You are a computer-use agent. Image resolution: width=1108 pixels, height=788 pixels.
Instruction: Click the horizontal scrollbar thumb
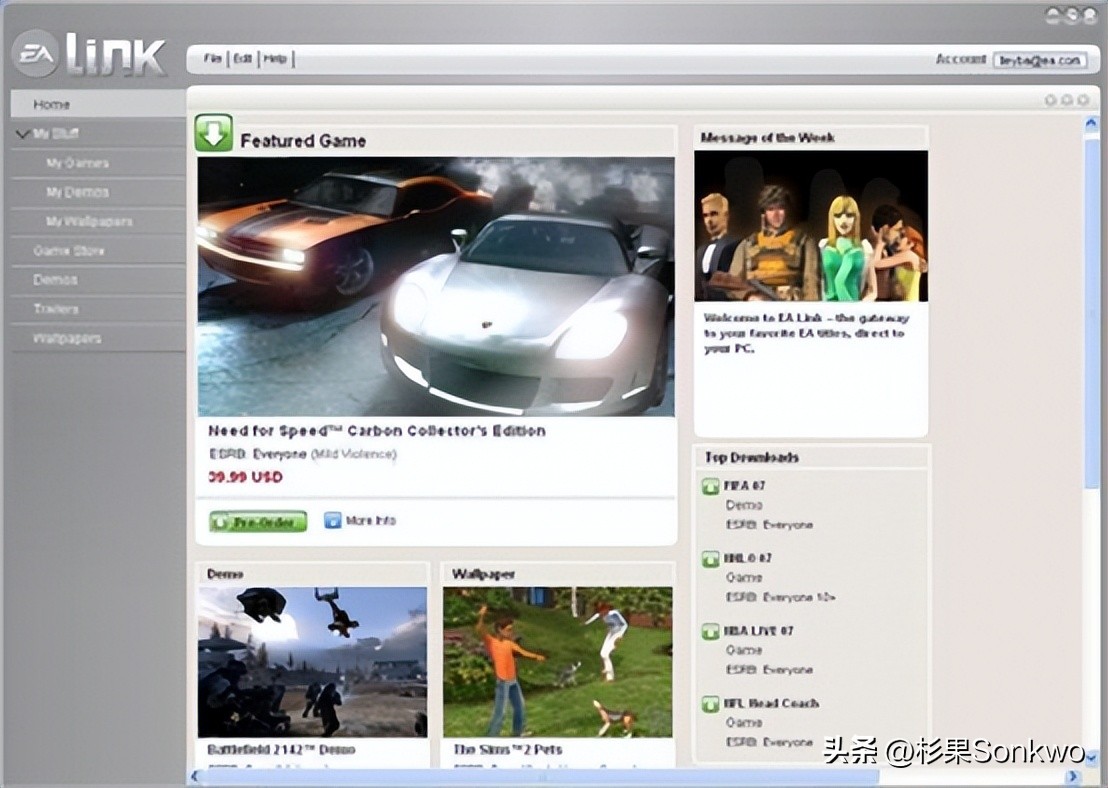pyautogui.click(x=542, y=777)
